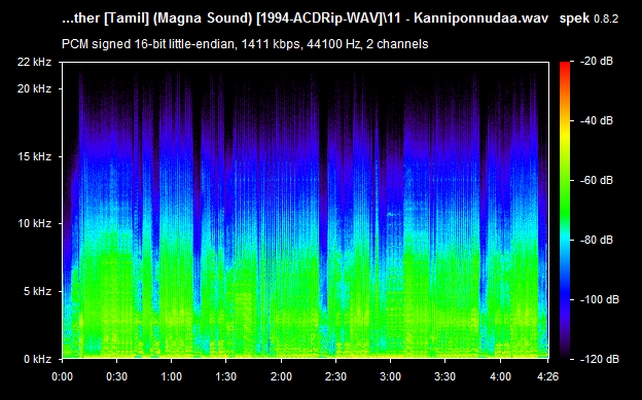The height and width of the screenshot is (400, 642).
Task: Click the 0:30 time axis label
Action: (x=117, y=376)
